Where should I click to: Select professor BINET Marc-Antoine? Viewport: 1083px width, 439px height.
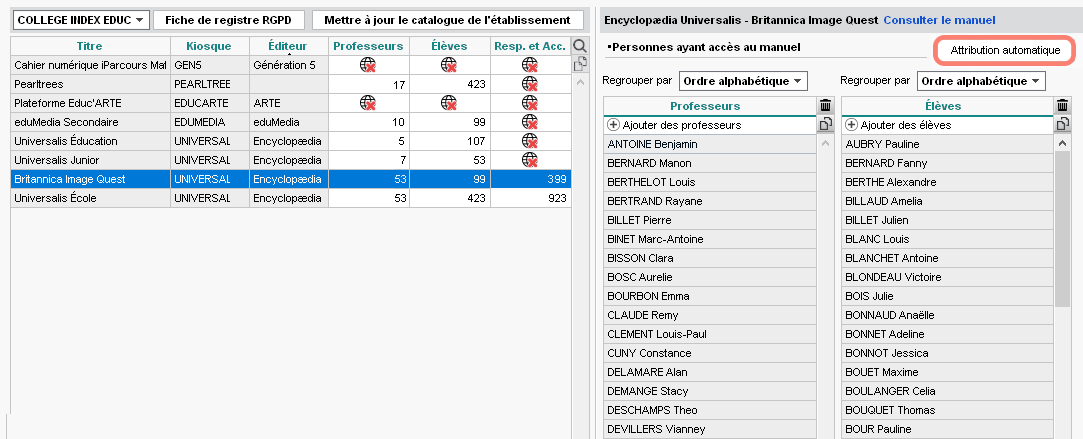coord(709,239)
